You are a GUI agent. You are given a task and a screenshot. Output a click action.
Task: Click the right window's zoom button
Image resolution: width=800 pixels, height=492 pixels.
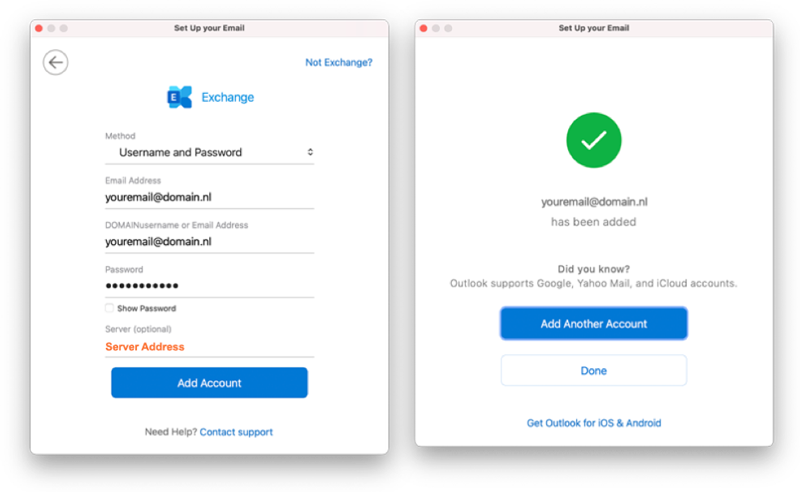448,28
